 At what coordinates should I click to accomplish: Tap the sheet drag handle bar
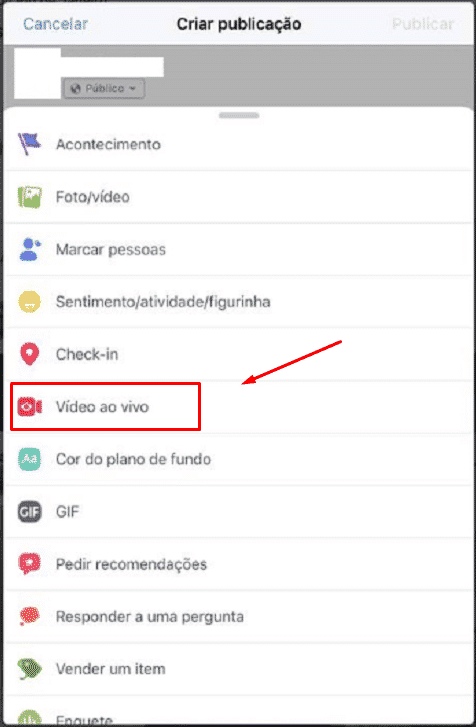pyautogui.click(x=239, y=115)
